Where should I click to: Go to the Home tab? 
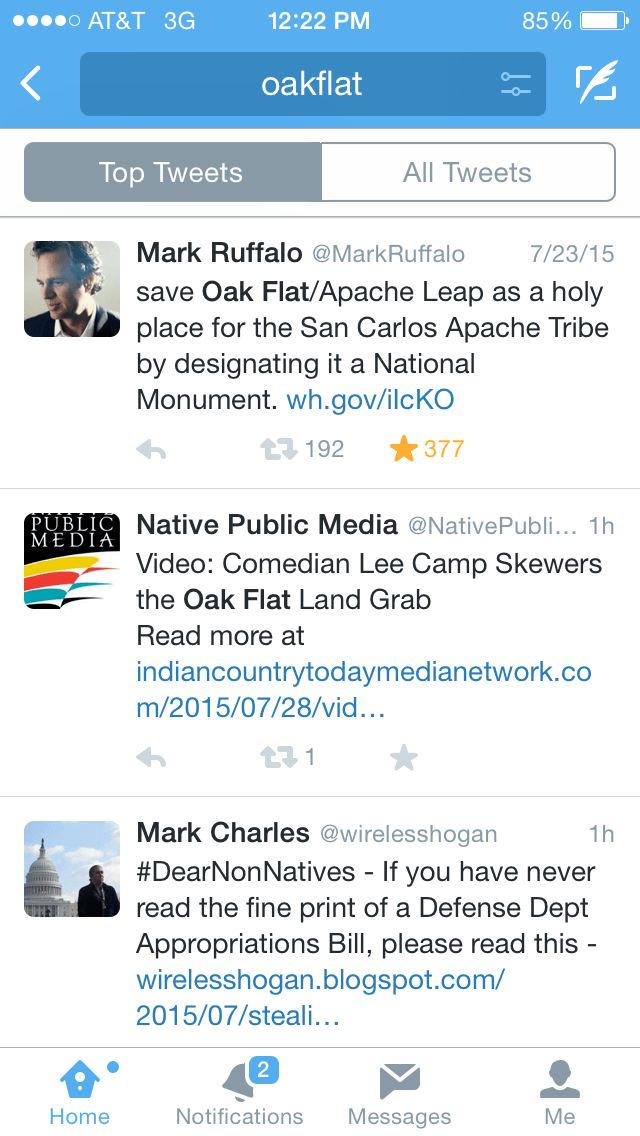(80, 1092)
